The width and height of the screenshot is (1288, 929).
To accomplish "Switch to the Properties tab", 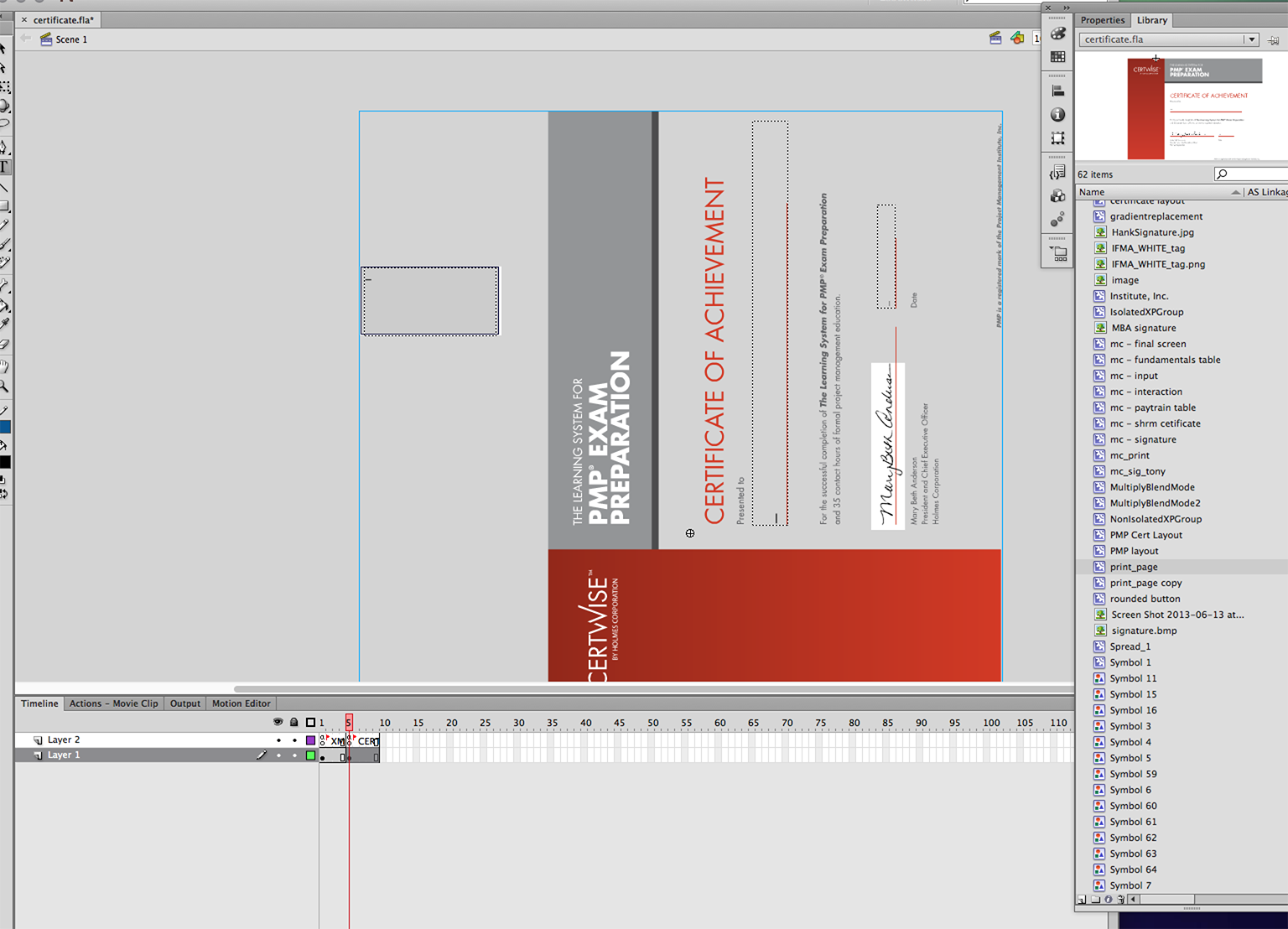I will coord(1102,20).
